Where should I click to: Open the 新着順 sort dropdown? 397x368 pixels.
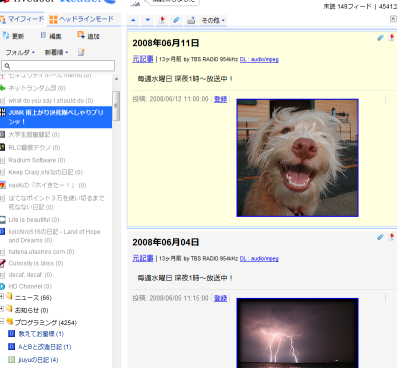pyautogui.click(x=56, y=52)
